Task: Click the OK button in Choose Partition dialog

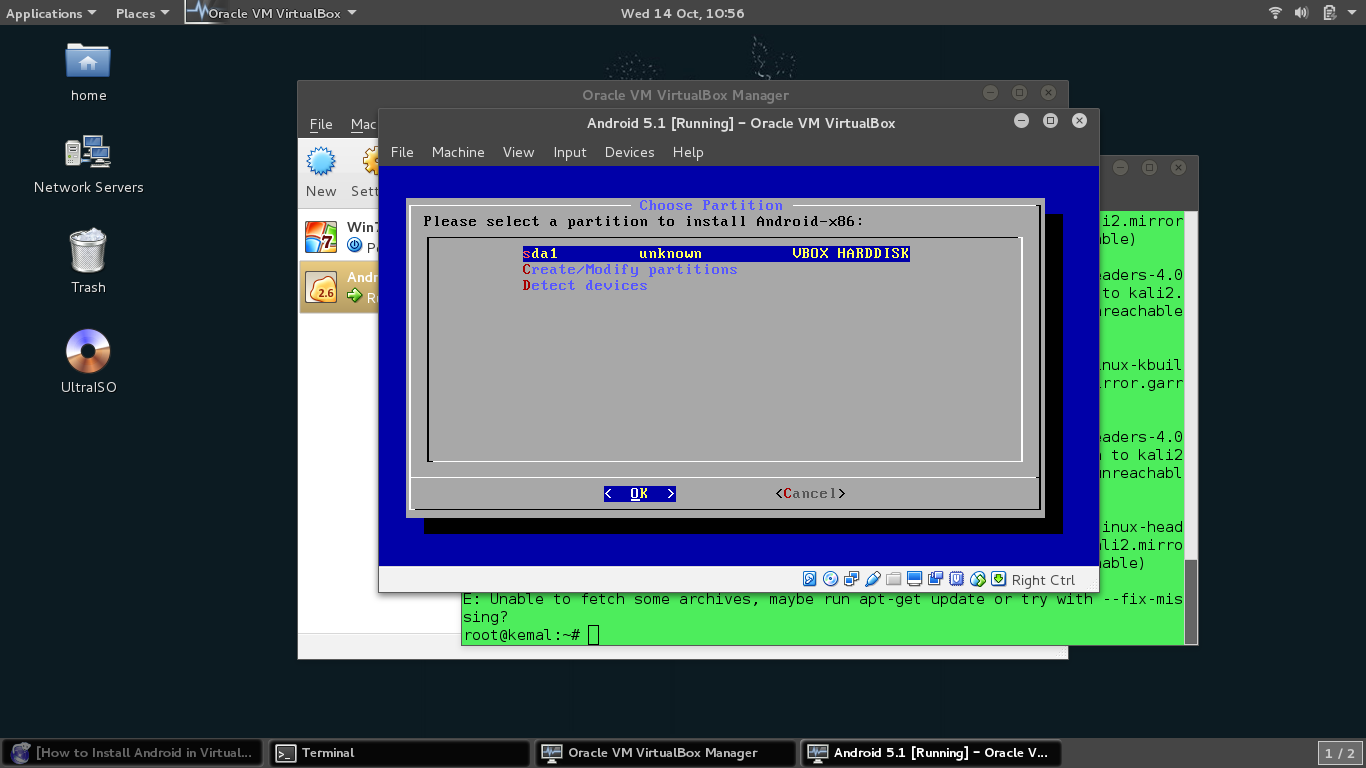Action: tap(639, 494)
